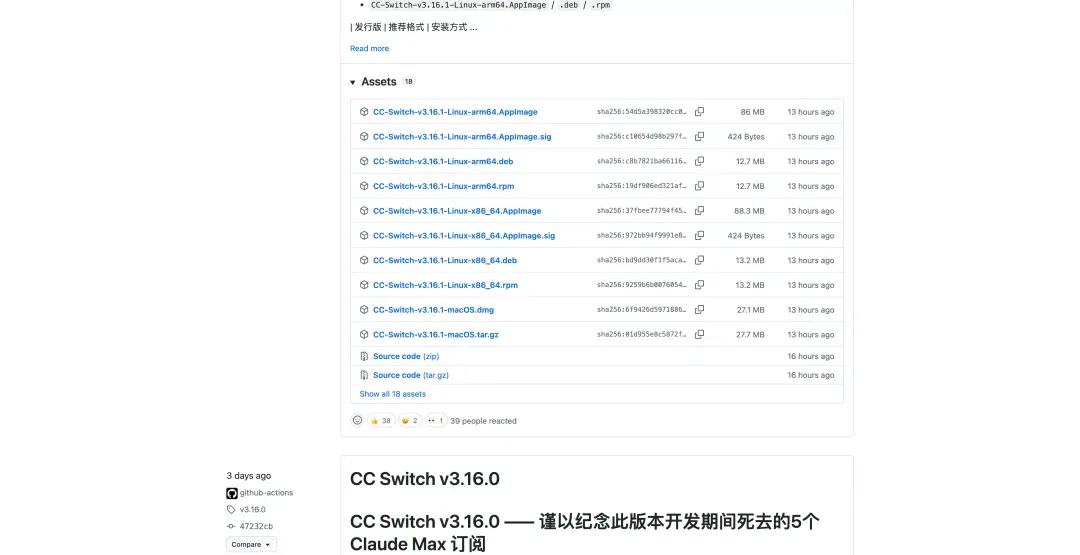Copy sha256 hash for macOS.dmg
This screenshot has height=555, width=1080.
point(699,310)
